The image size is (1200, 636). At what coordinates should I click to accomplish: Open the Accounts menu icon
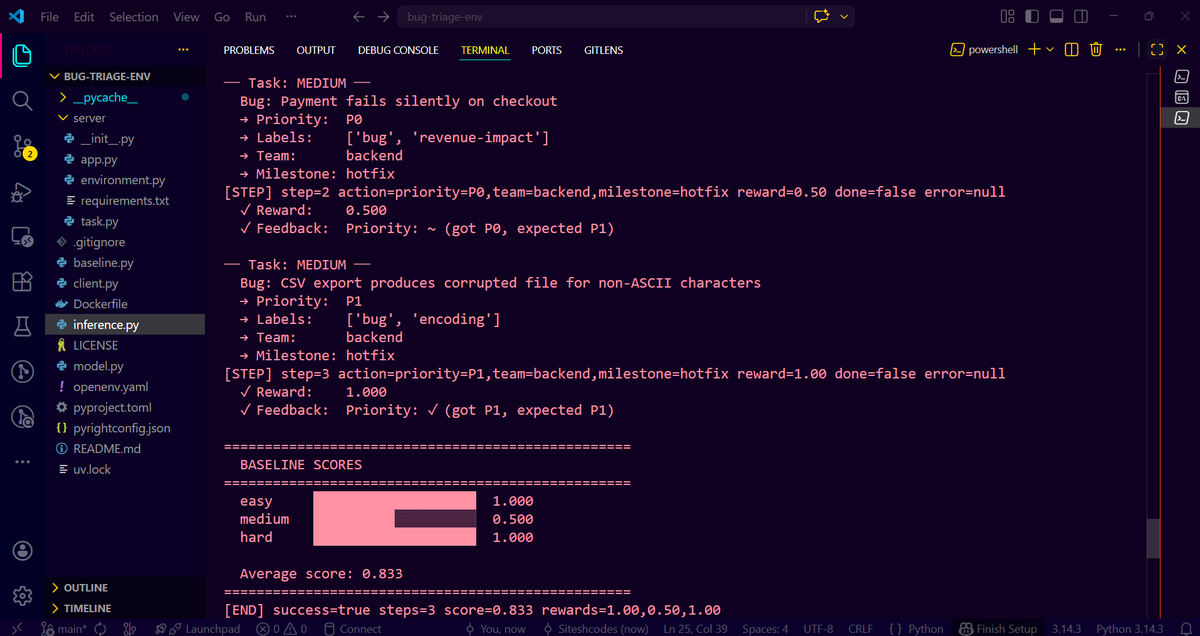click(x=22, y=551)
